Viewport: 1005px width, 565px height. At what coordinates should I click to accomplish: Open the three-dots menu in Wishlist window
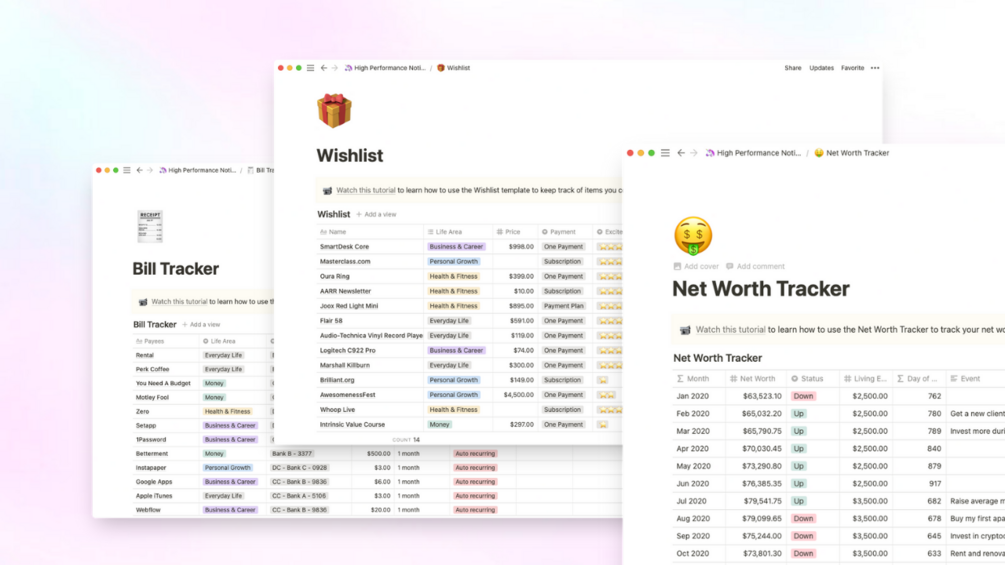point(875,68)
